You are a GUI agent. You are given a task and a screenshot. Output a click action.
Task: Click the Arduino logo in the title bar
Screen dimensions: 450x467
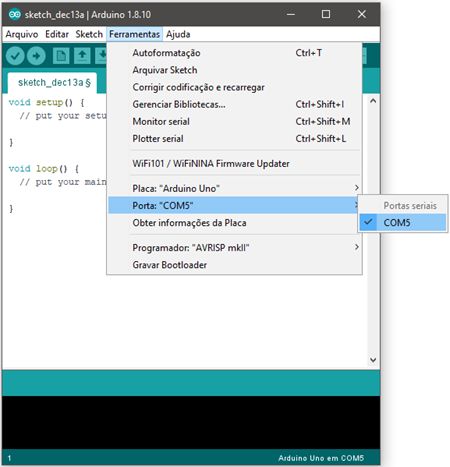click(x=15, y=14)
